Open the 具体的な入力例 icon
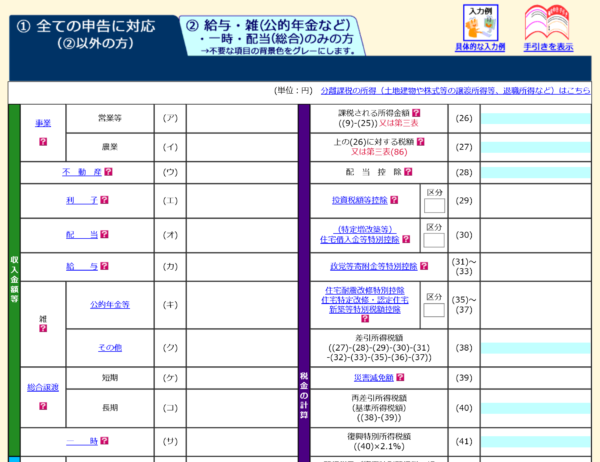The height and width of the screenshot is (462, 600). pyautogui.click(x=480, y=23)
